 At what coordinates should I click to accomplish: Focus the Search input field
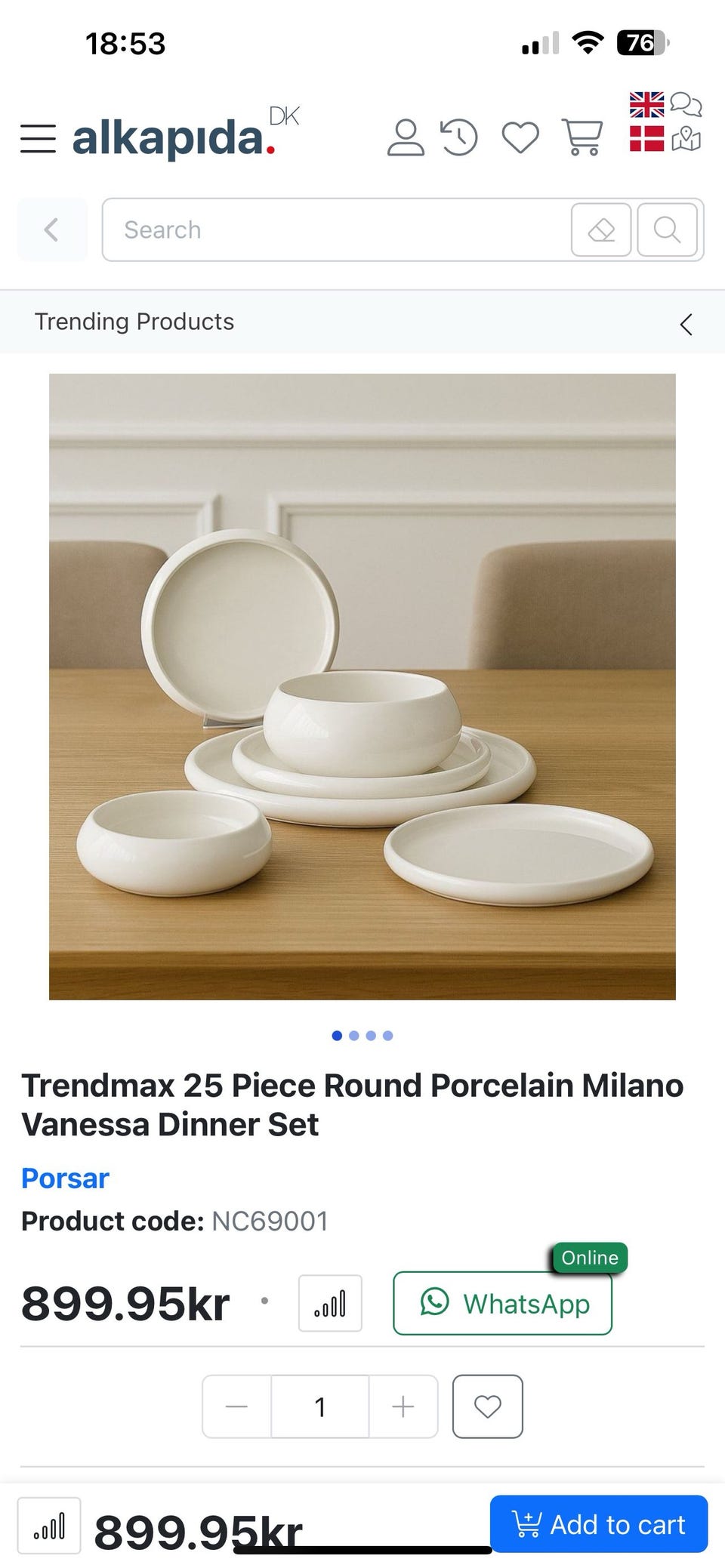(336, 230)
